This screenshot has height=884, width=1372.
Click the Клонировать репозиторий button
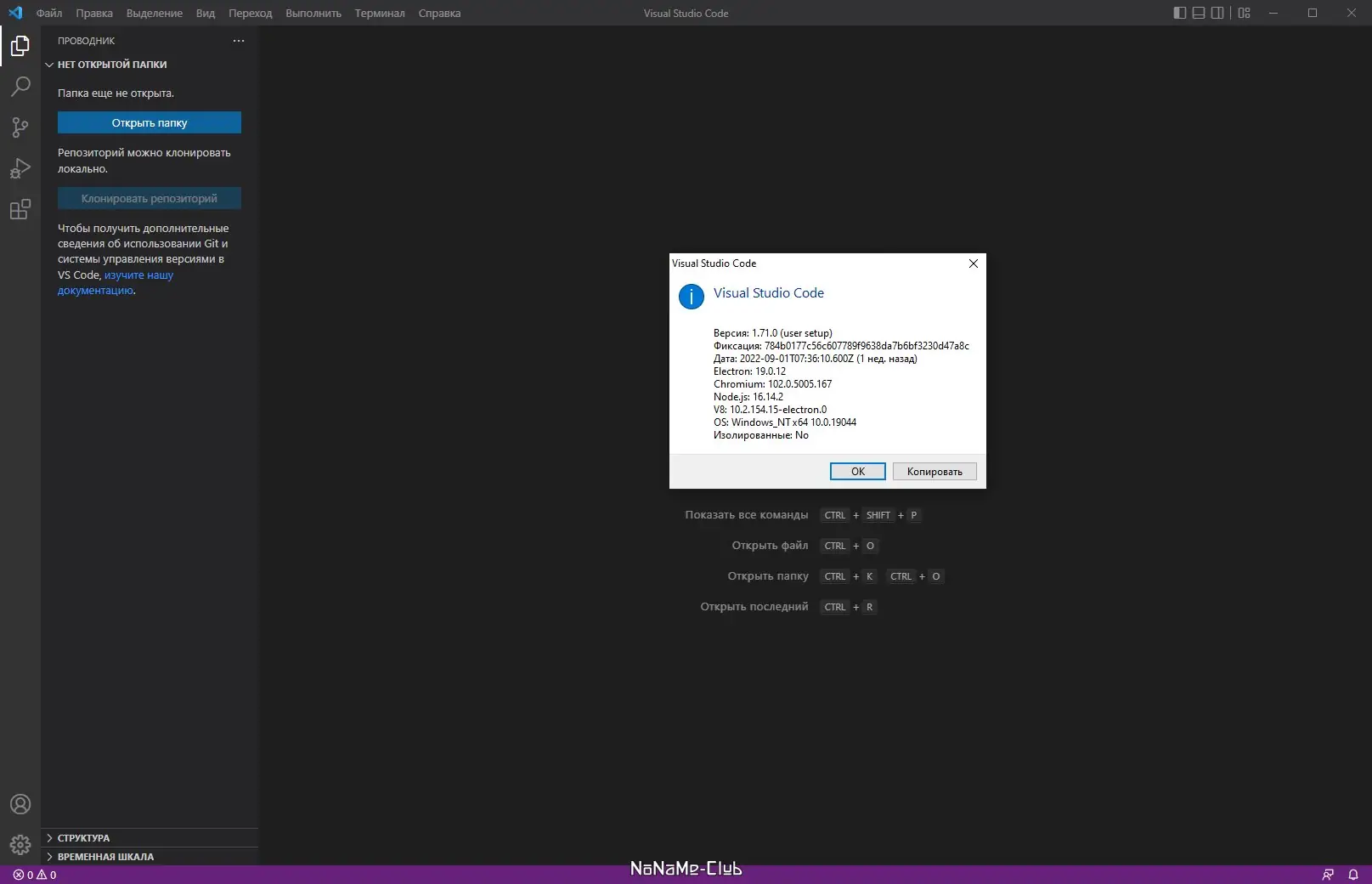(x=150, y=198)
